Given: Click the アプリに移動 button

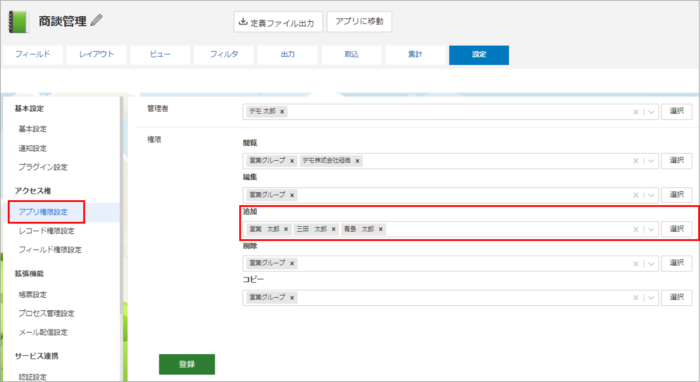Looking at the screenshot, I should 359,21.
